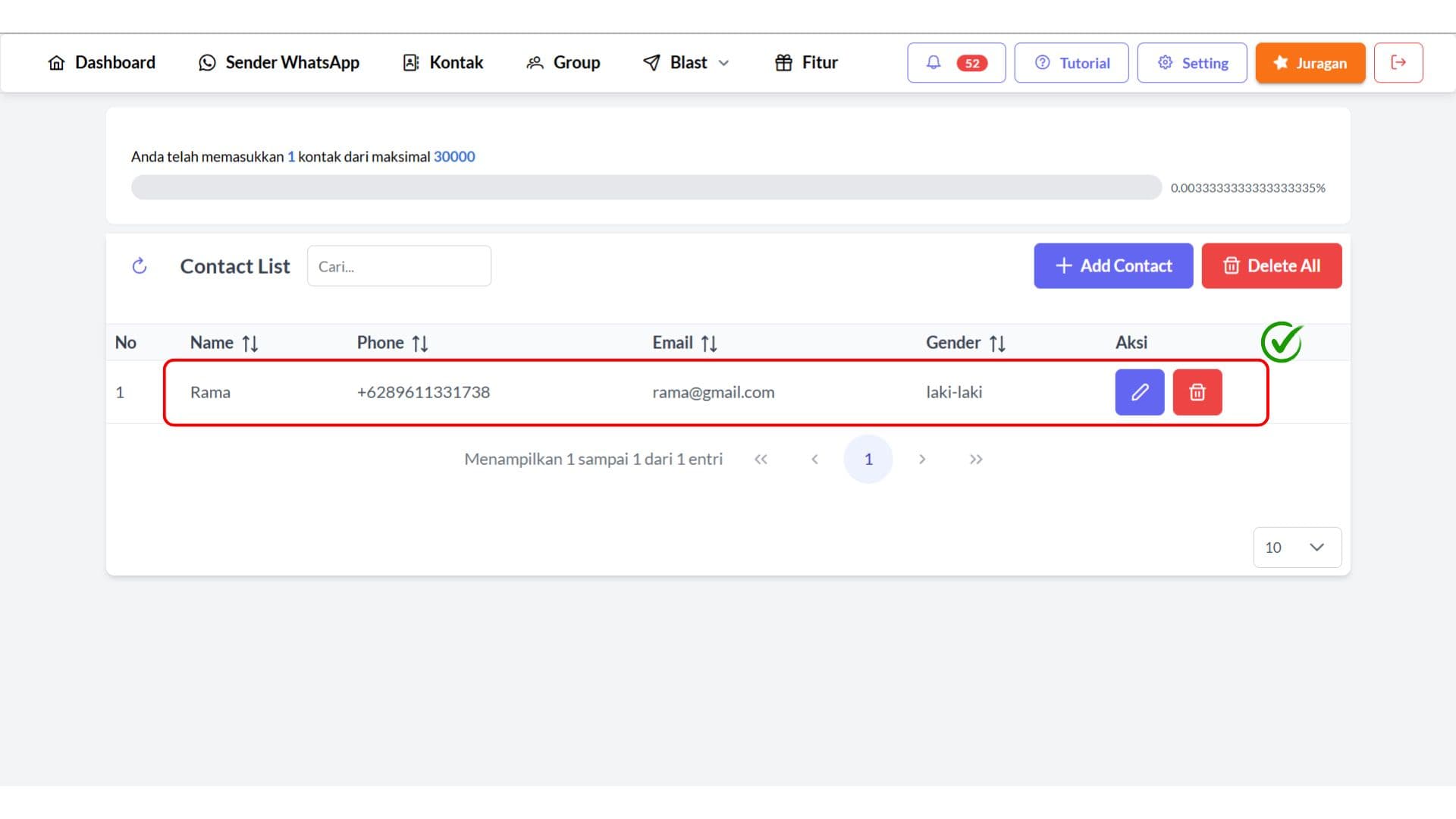Click the Aksi column header
Viewport: 1456px width, 819px height.
[x=1131, y=343]
